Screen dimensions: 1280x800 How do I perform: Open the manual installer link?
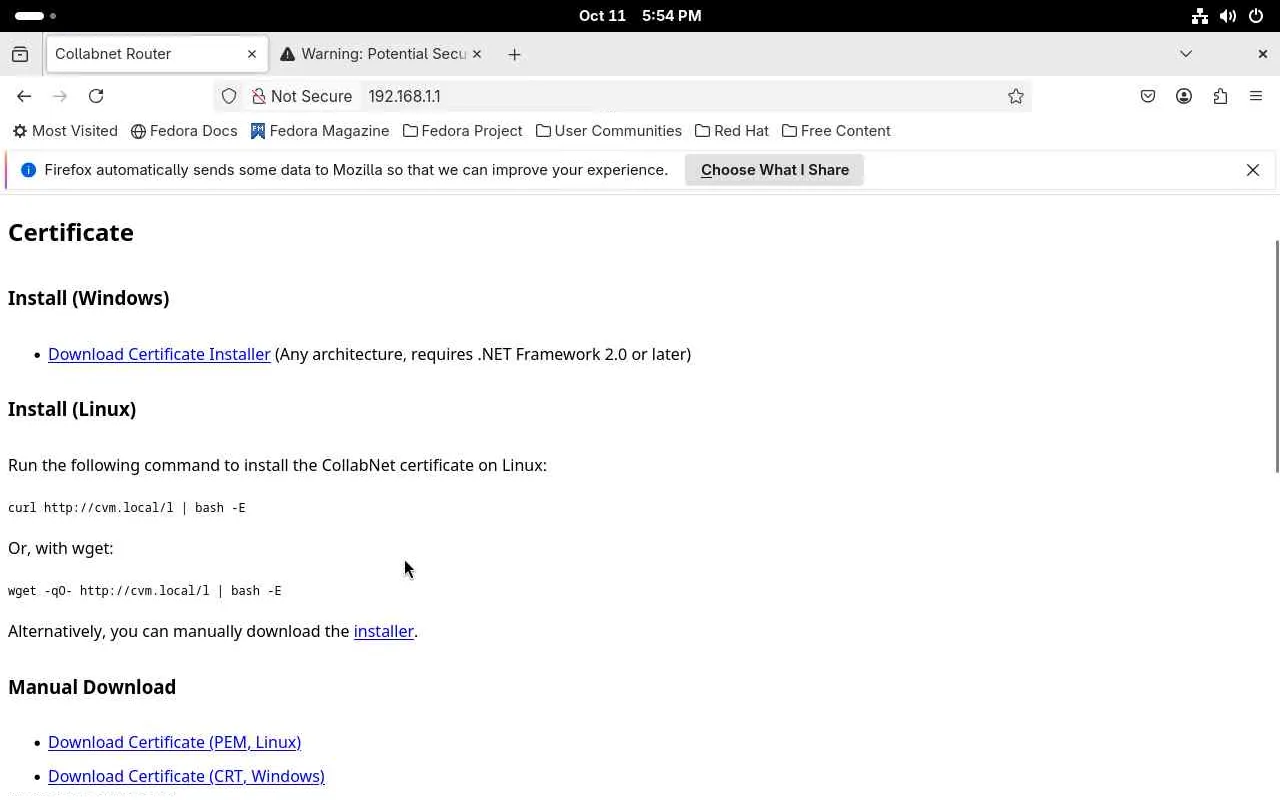(x=384, y=631)
